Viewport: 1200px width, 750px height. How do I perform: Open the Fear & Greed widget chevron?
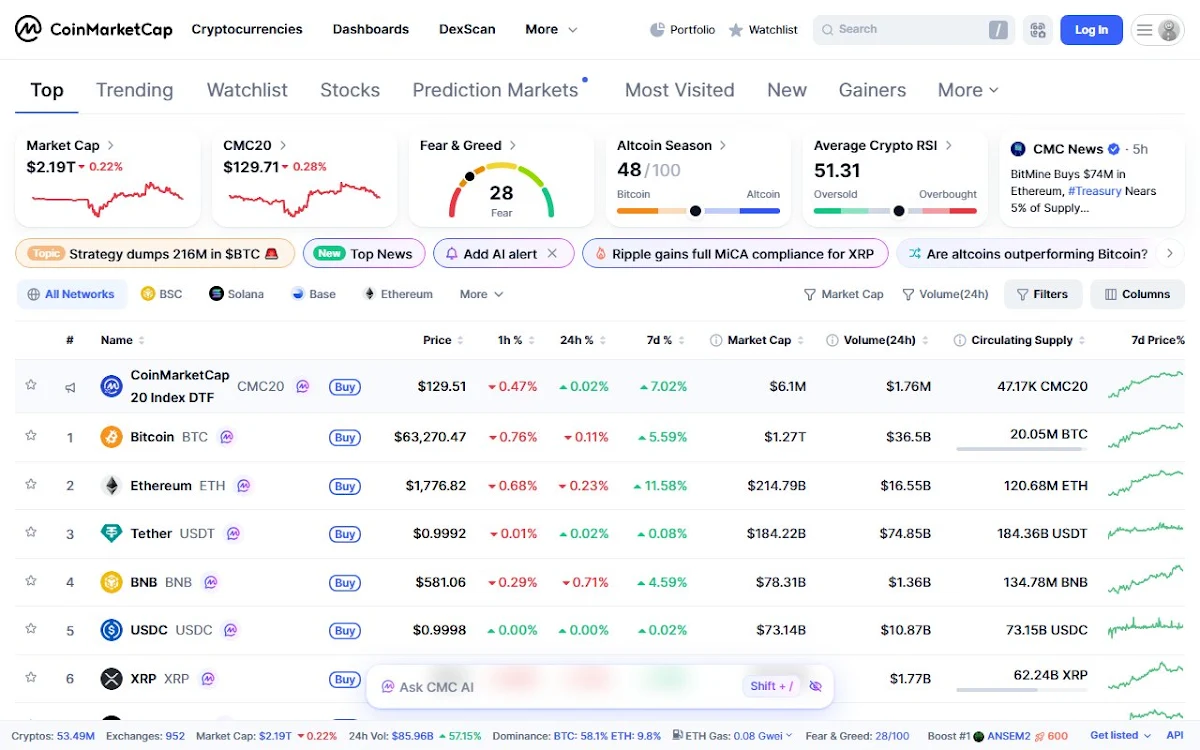(x=513, y=145)
